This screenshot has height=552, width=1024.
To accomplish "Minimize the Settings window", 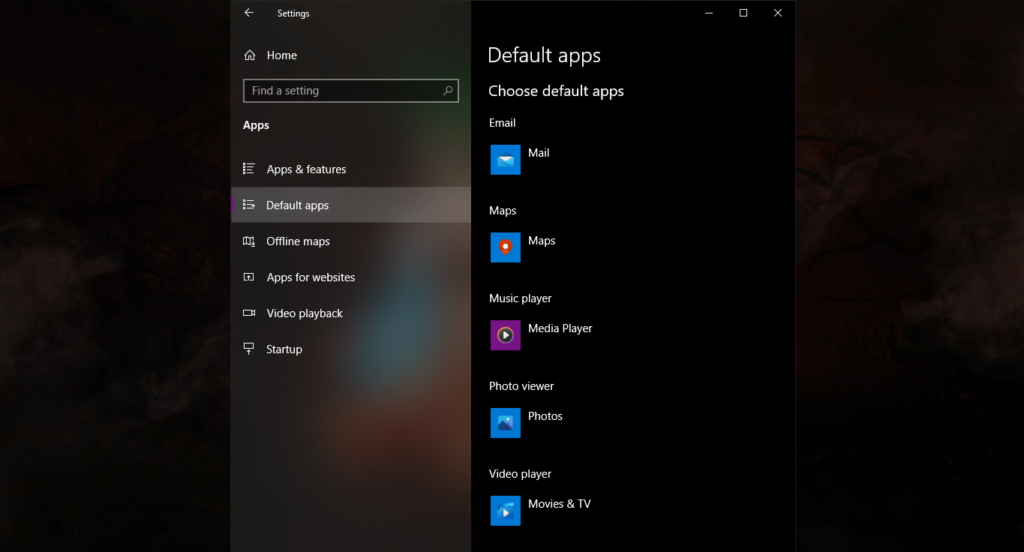I will tap(709, 13).
